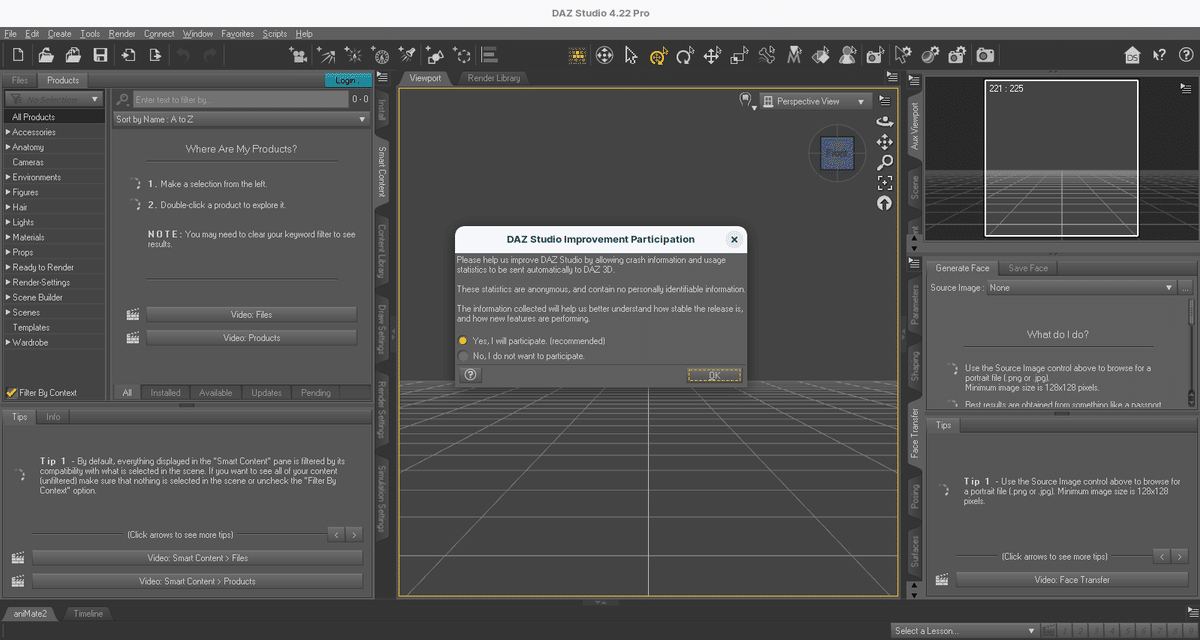Open the Help question mark toolbar icon

coord(1185,56)
